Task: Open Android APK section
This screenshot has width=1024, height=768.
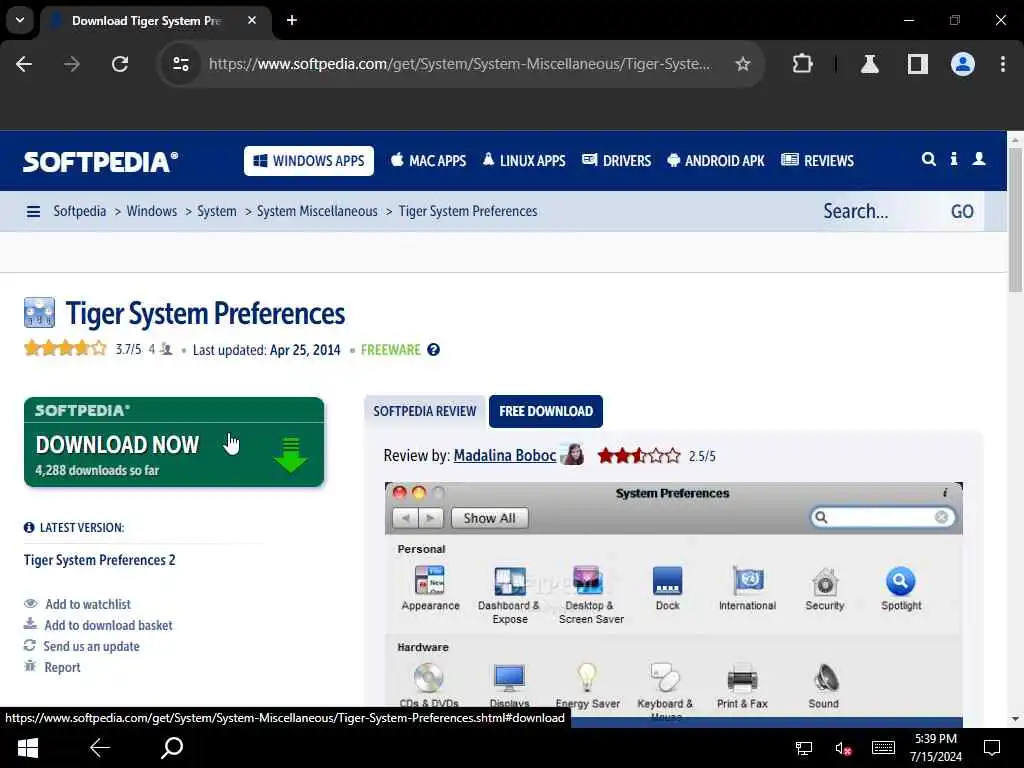Action: (x=716, y=161)
